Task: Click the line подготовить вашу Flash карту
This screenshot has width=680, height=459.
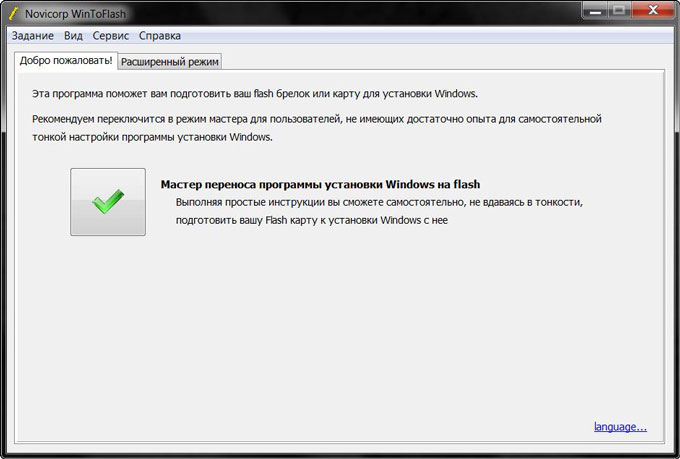Action: coord(311,220)
